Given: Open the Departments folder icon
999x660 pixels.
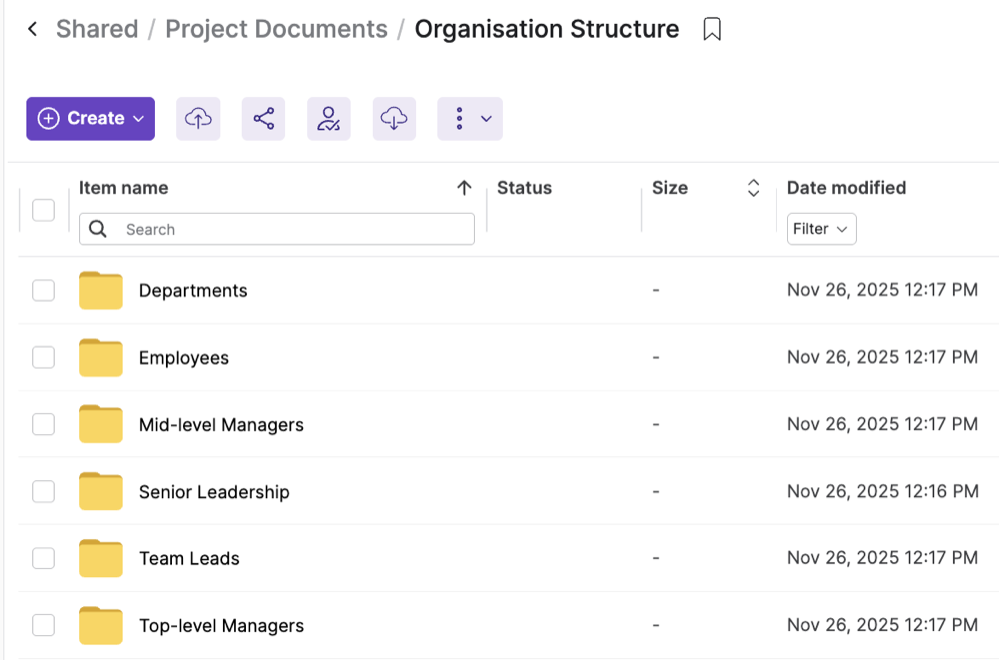Looking at the screenshot, I should [x=100, y=290].
